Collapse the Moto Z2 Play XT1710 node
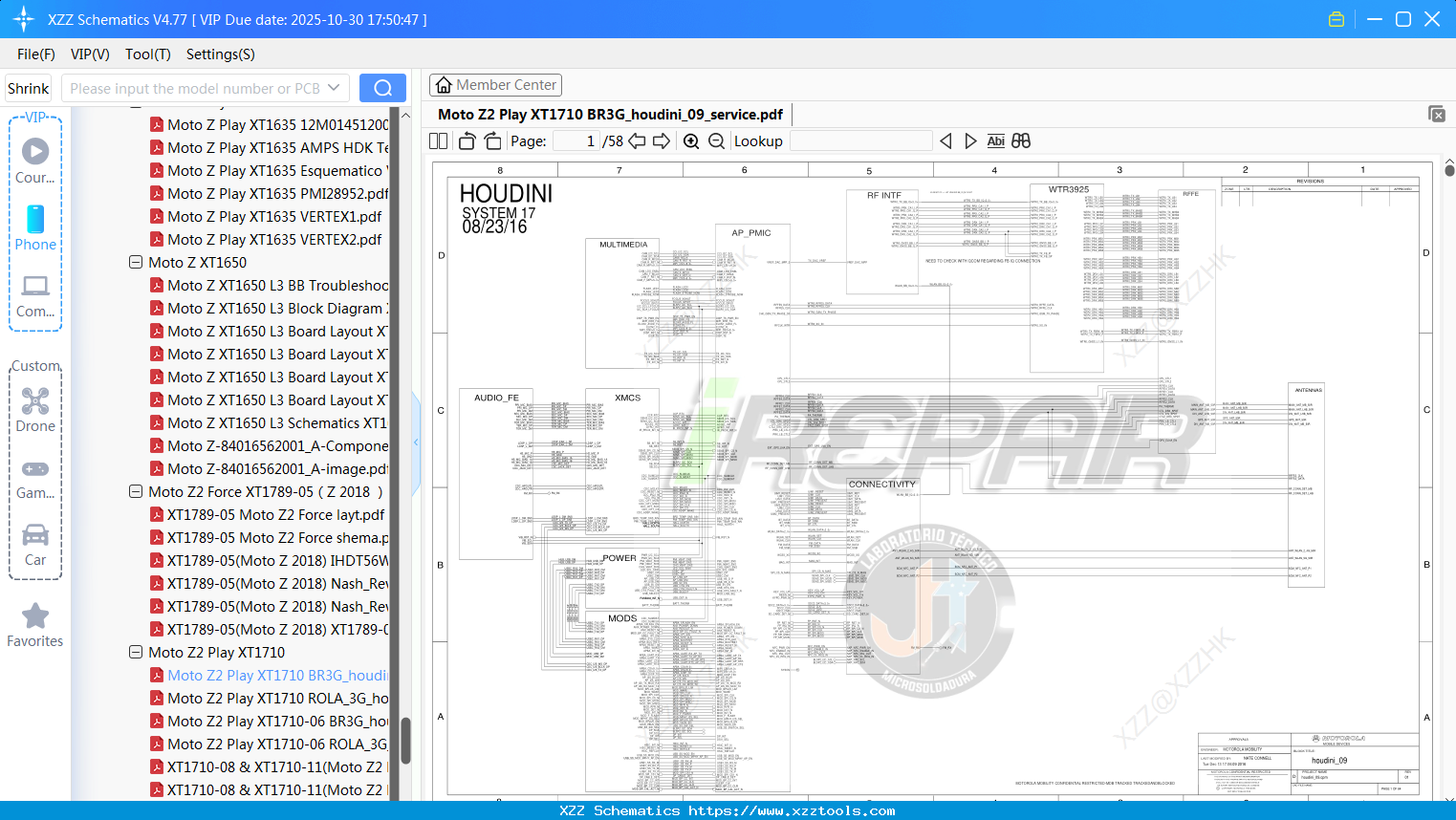1456x820 pixels. pos(135,652)
